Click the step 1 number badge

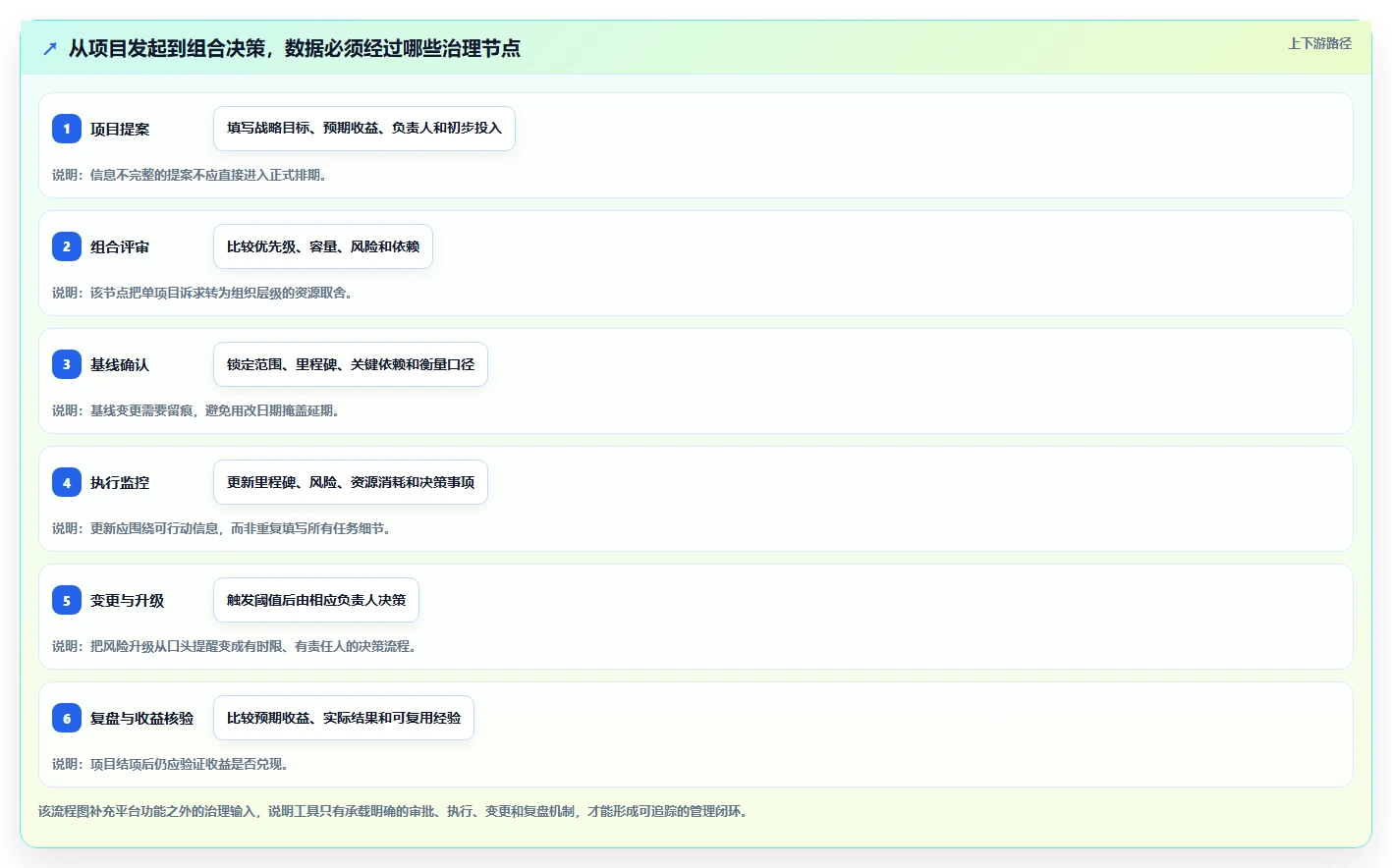pyautogui.click(x=67, y=129)
